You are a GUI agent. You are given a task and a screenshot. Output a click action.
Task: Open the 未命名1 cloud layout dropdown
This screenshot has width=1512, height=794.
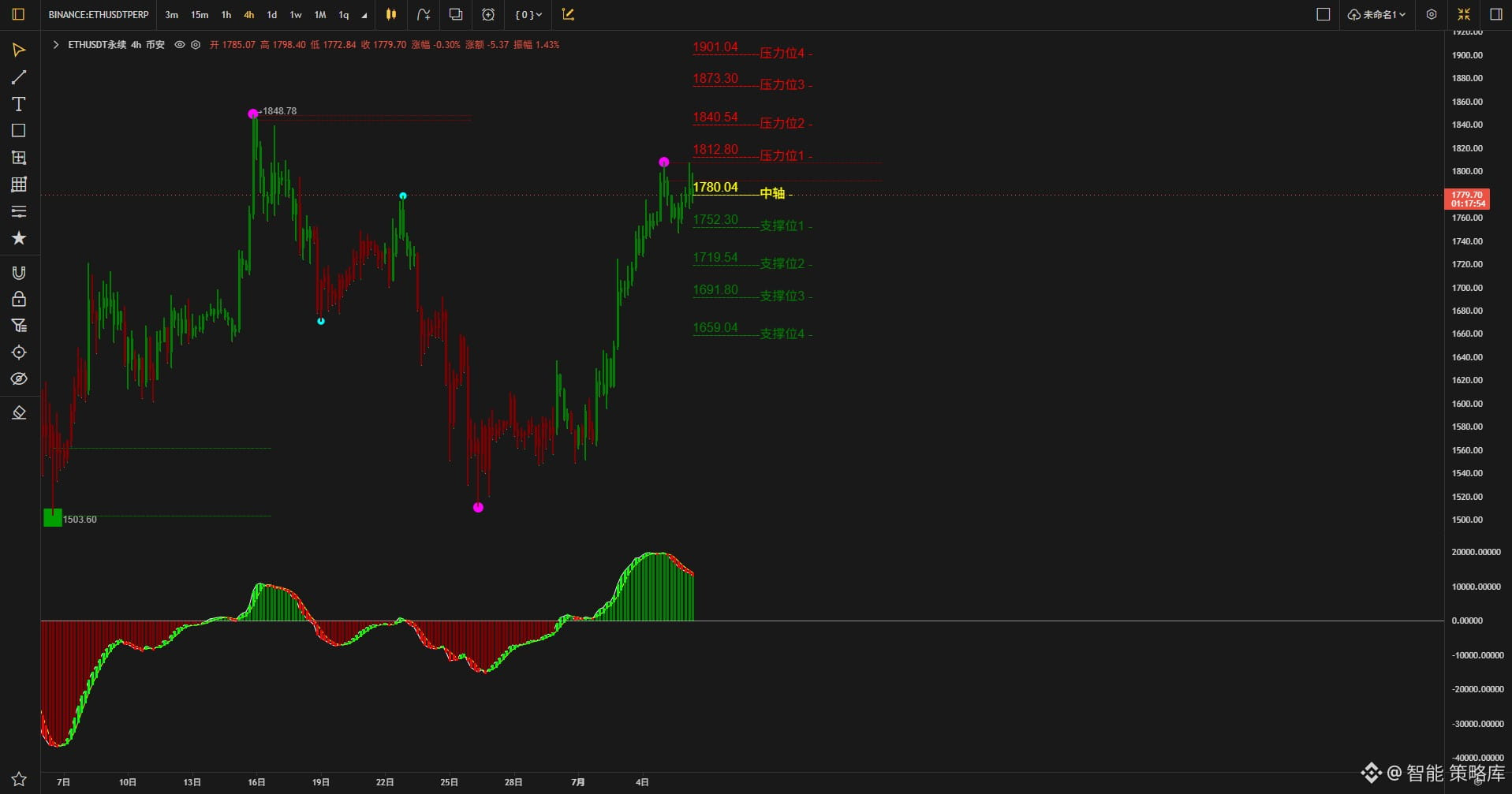coord(1376,15)
